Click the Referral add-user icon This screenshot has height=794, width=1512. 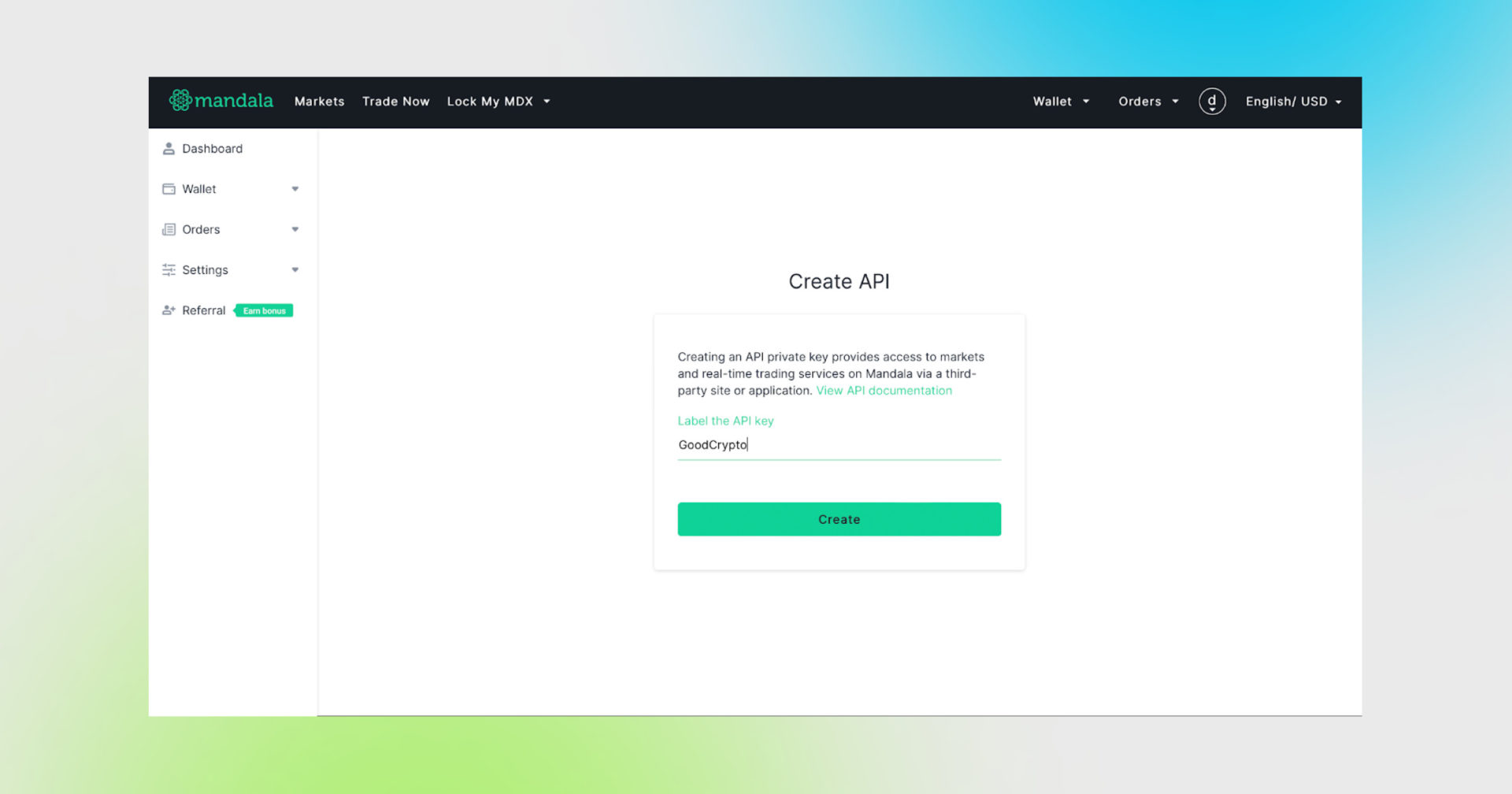tap(169, 310)
